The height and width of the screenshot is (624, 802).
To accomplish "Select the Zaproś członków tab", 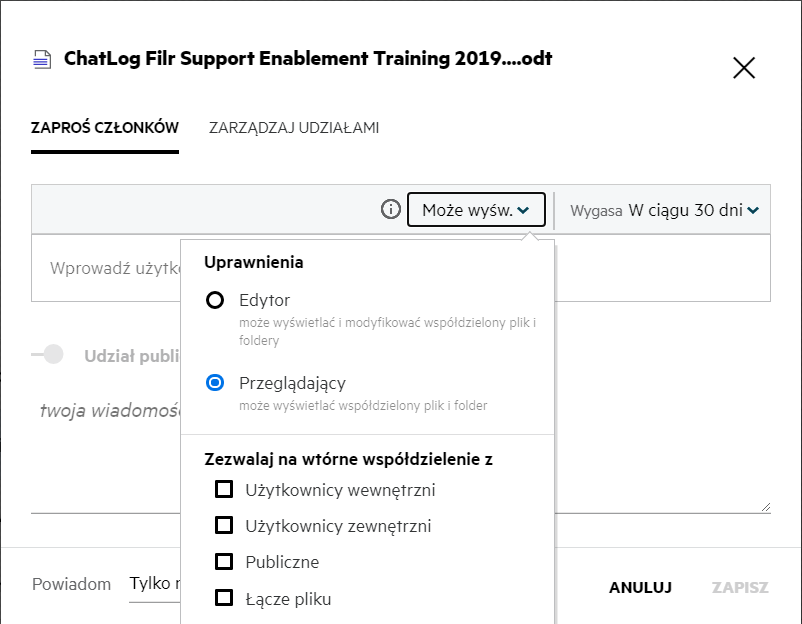I will [105, 128].
